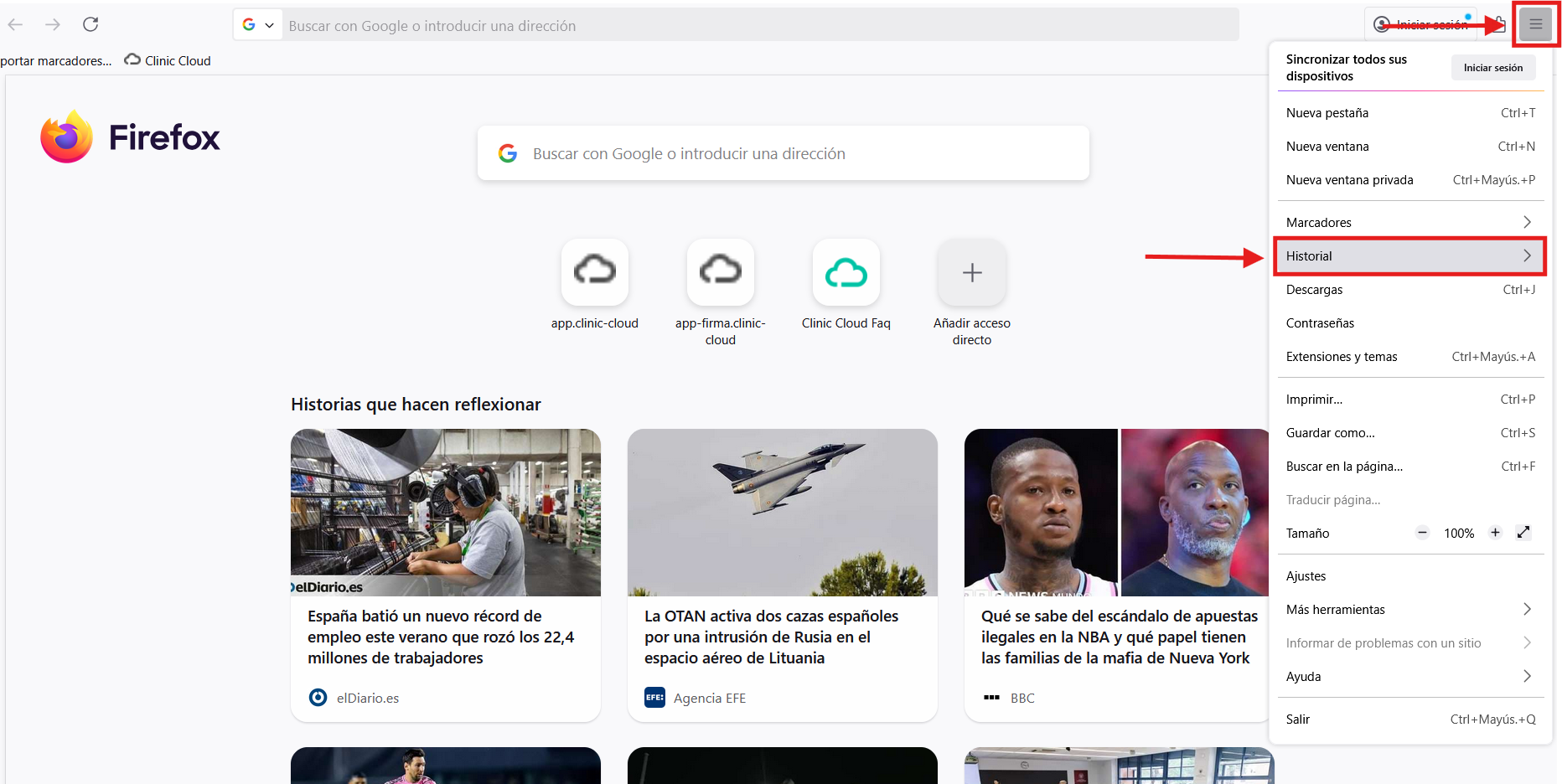Zoom in with the plus button
Screen dimensions: 1562x784
tap(1495, 533)
